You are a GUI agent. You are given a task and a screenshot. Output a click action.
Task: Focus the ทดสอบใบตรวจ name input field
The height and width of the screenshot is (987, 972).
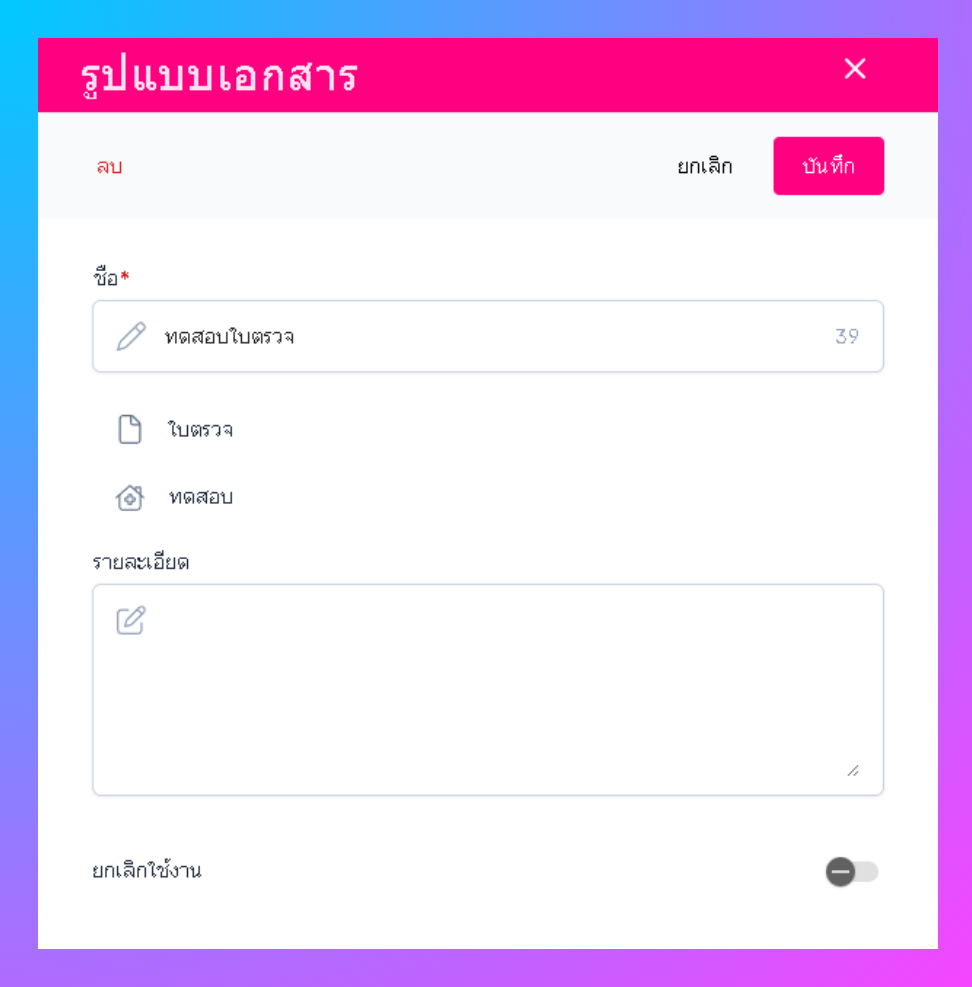488,336
